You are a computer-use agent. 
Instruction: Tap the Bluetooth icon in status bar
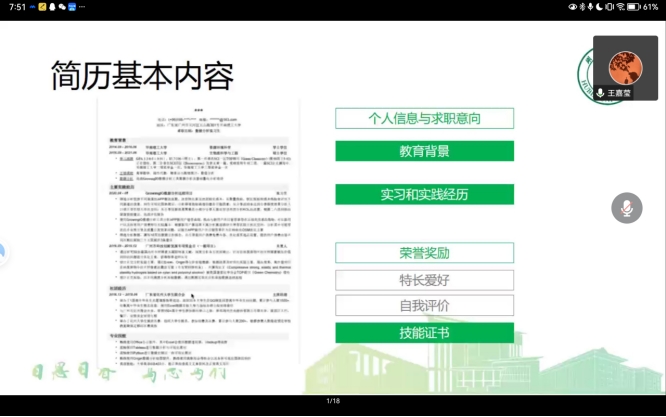584,6
